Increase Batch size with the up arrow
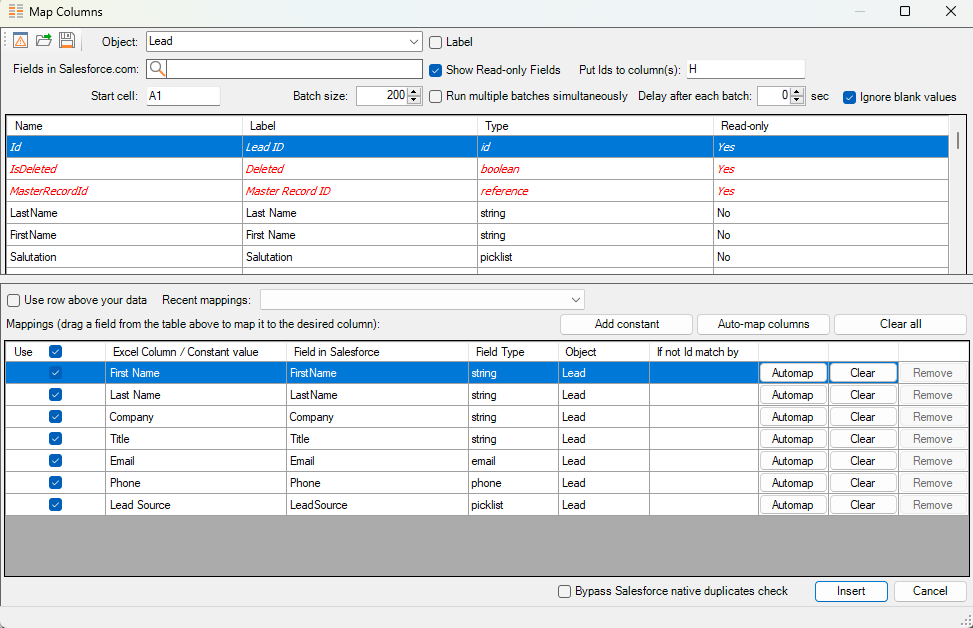This screenshot has width=973, height=628. (x=414, y=92)
